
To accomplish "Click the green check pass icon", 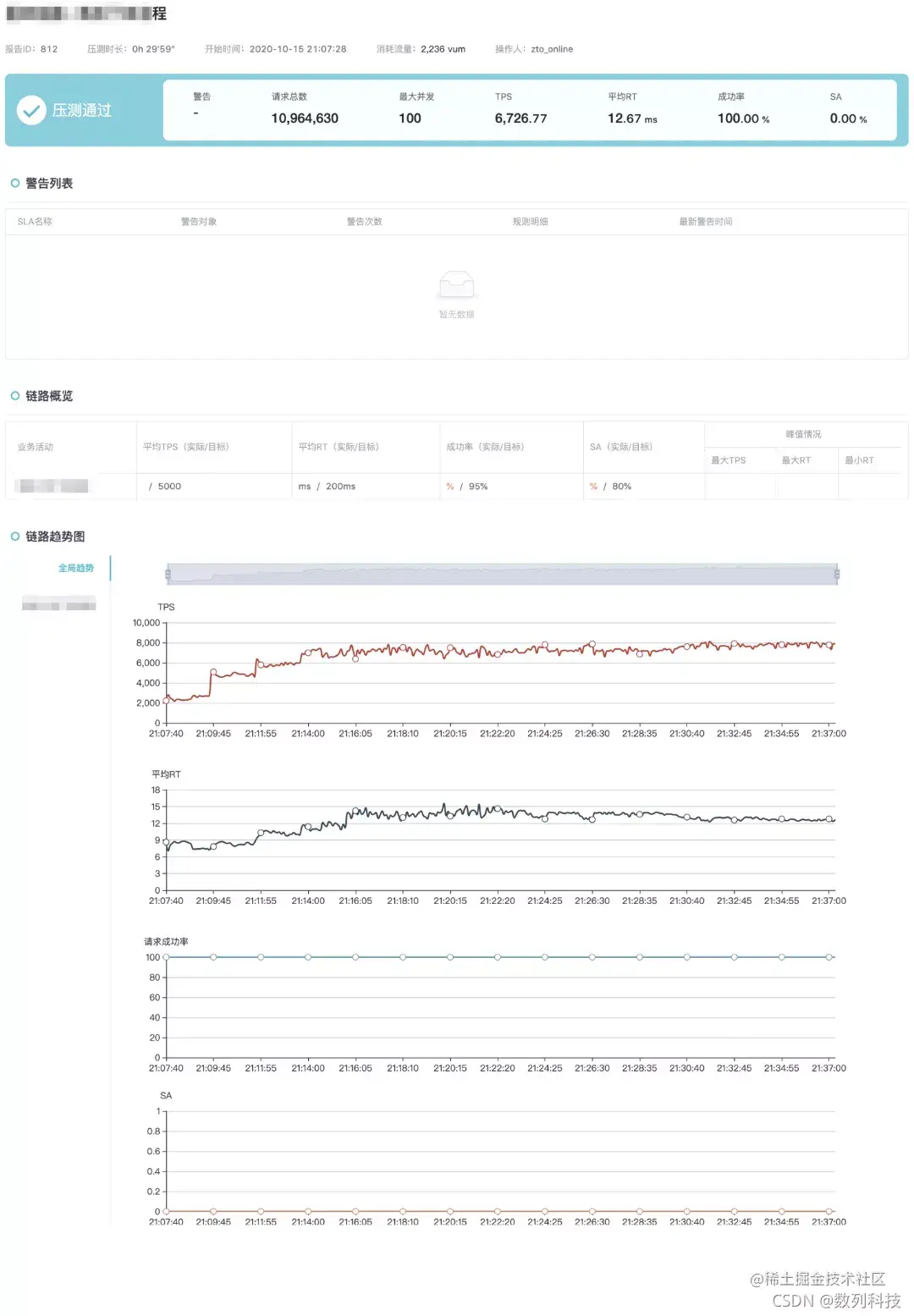I will point(31,110).
